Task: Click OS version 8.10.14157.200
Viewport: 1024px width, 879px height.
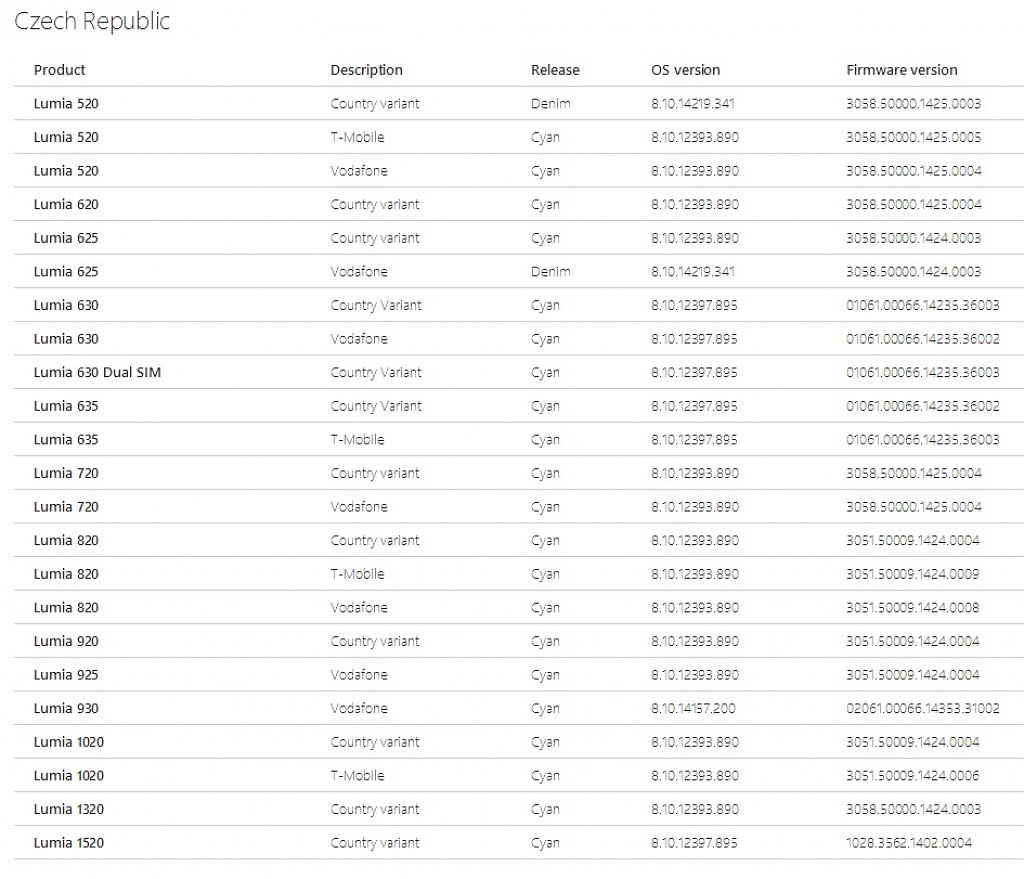Action: (x=693, y=708)
